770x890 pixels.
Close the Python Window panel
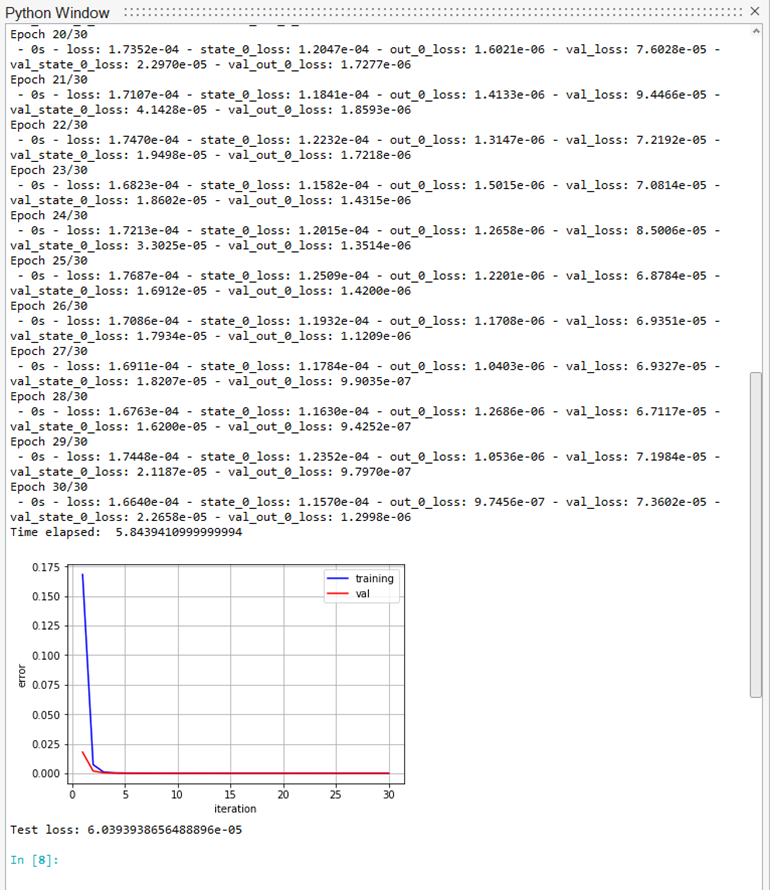pyautogui.click(x=755, y=11)
